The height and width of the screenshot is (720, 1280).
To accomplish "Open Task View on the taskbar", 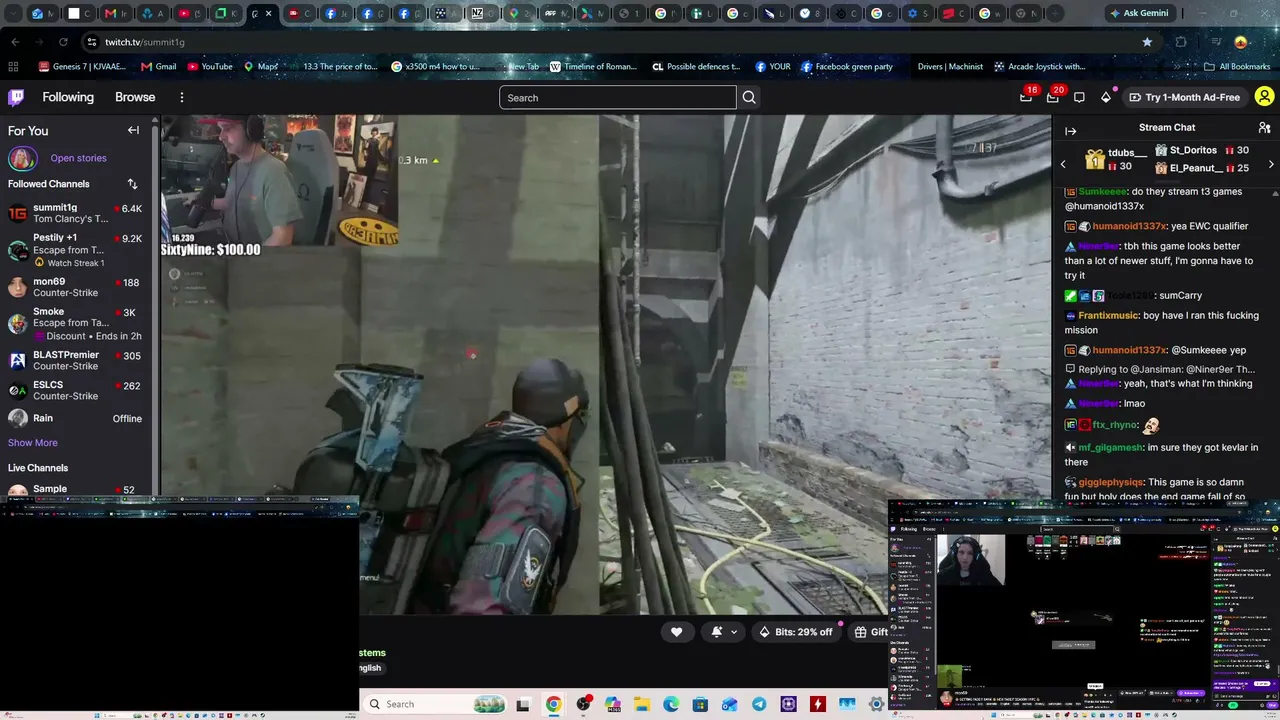I will pos(522,704).
